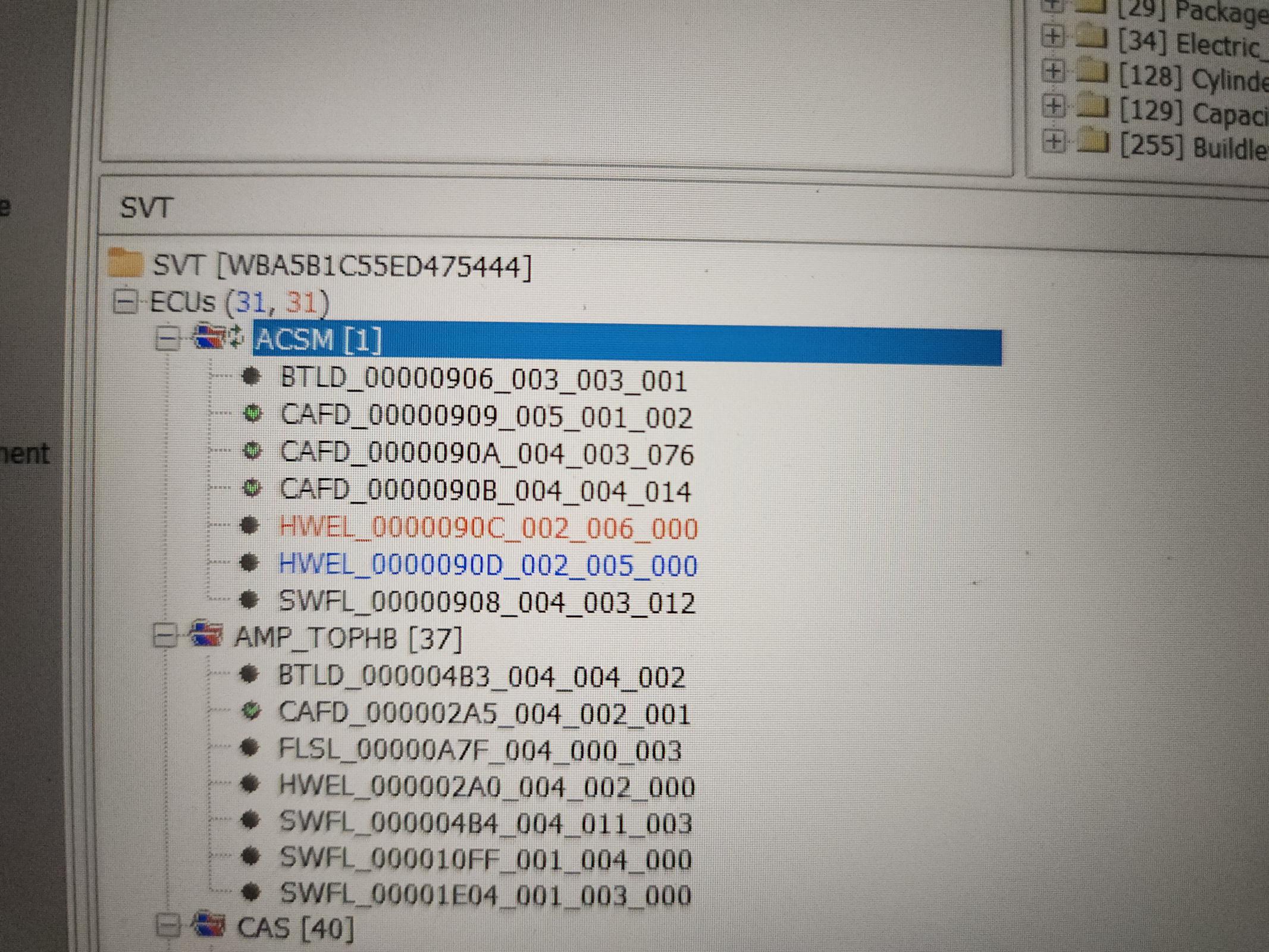The width and height of the screenshot is (1269, 952).
Task: Select CAFD_00000909_005_001_002 entry
Action: click(487, 416)
